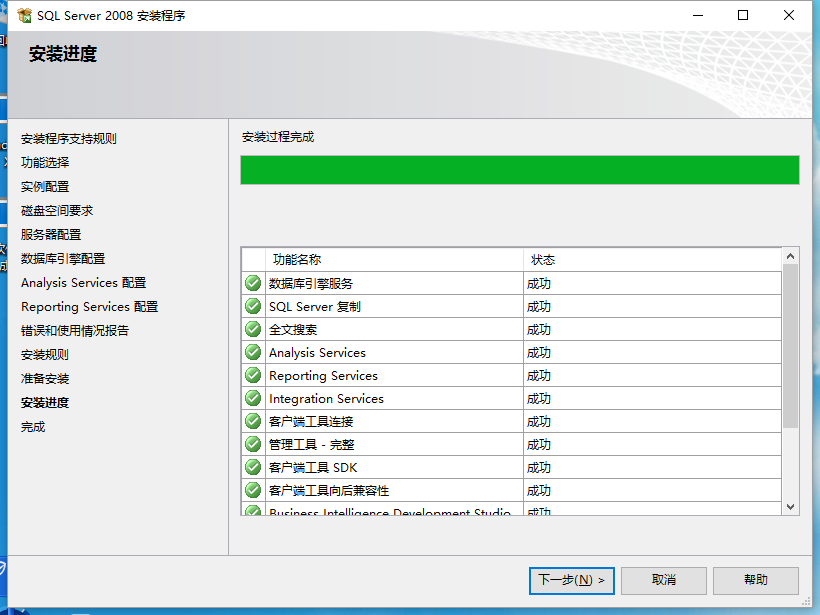Click SQL Server 复制 feature name cell
This screenshot has height=615, width=820.
(394, 306)
